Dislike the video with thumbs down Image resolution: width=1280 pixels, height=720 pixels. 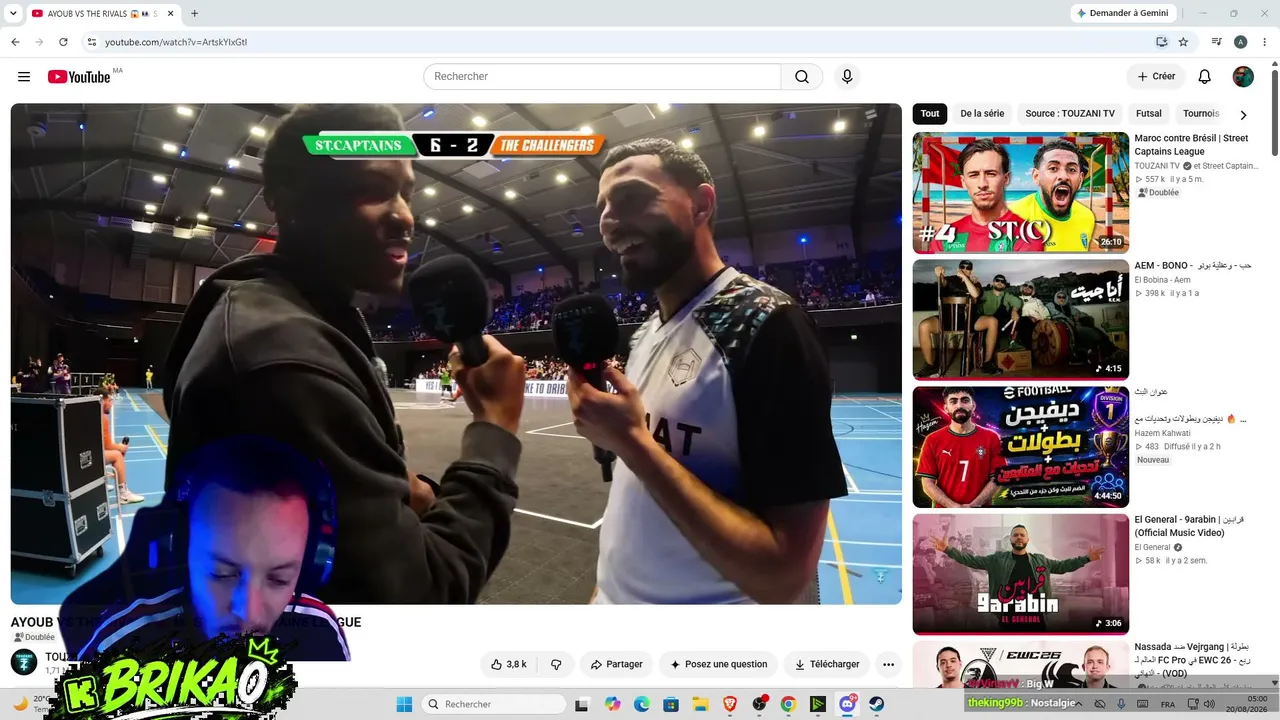(556, 664)
